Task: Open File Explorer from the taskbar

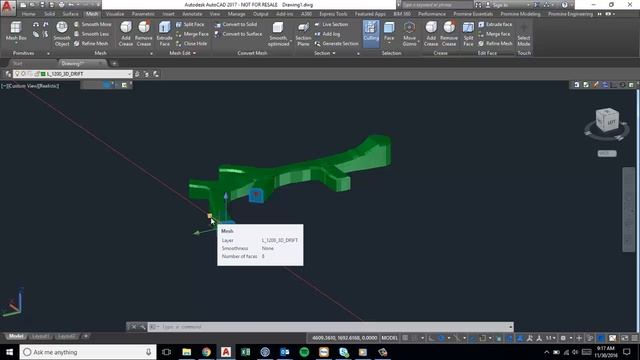Action: click(187, 352)
